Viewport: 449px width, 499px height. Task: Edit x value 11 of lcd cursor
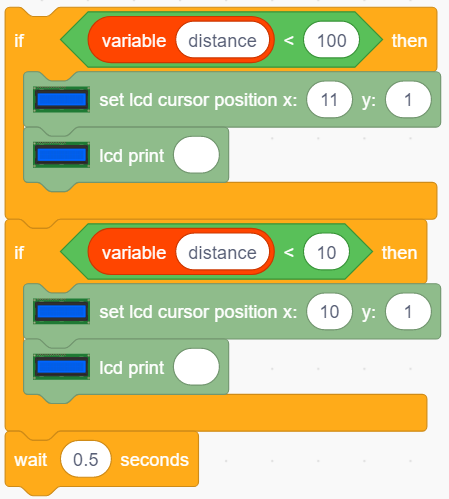pyautogui.click(x=329, y=100)
